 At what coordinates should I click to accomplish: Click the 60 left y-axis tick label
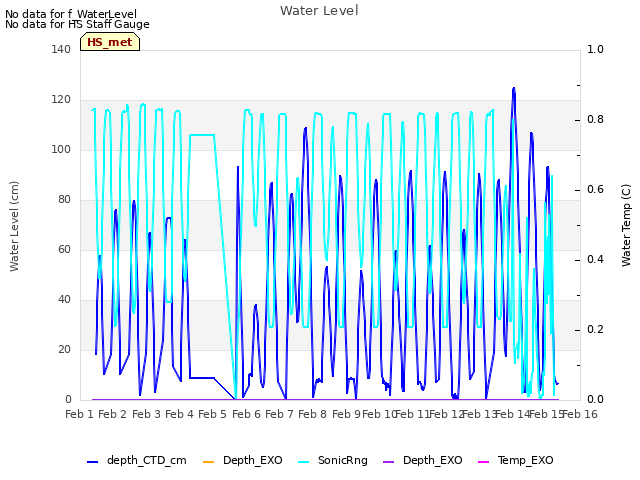pos(64,249)
